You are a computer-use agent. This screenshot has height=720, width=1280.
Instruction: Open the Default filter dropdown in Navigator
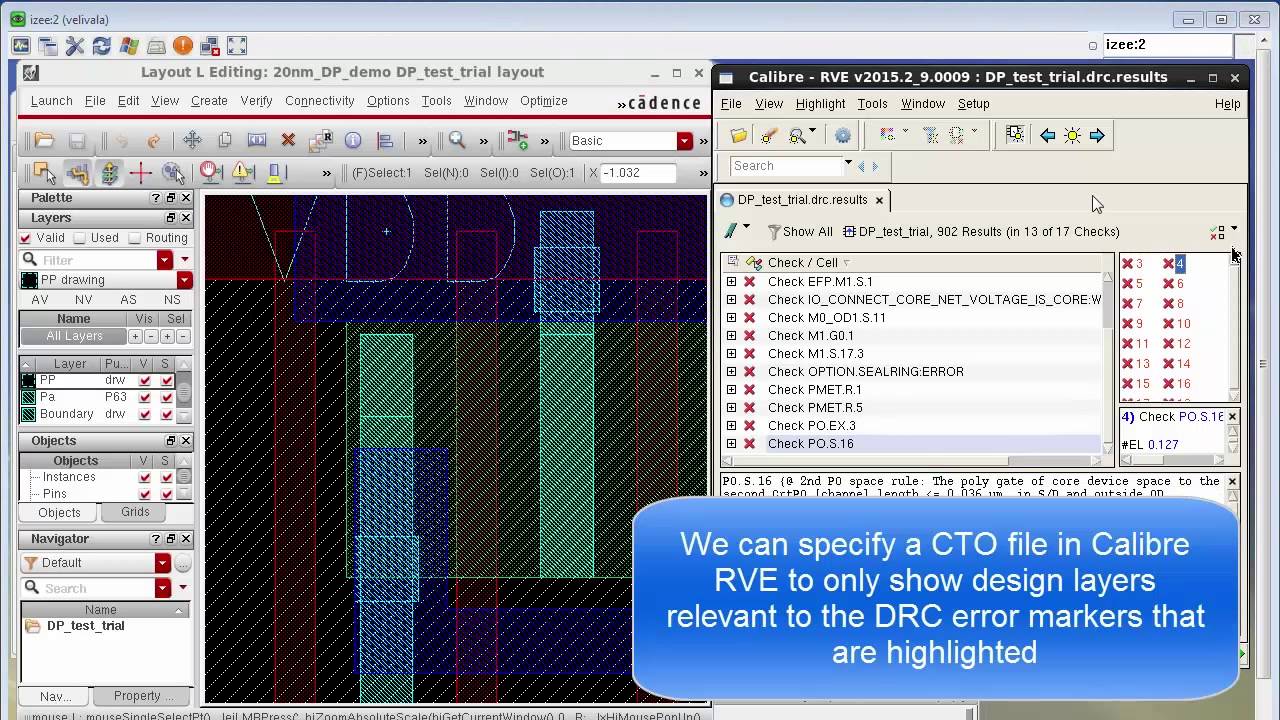(162, 563)
